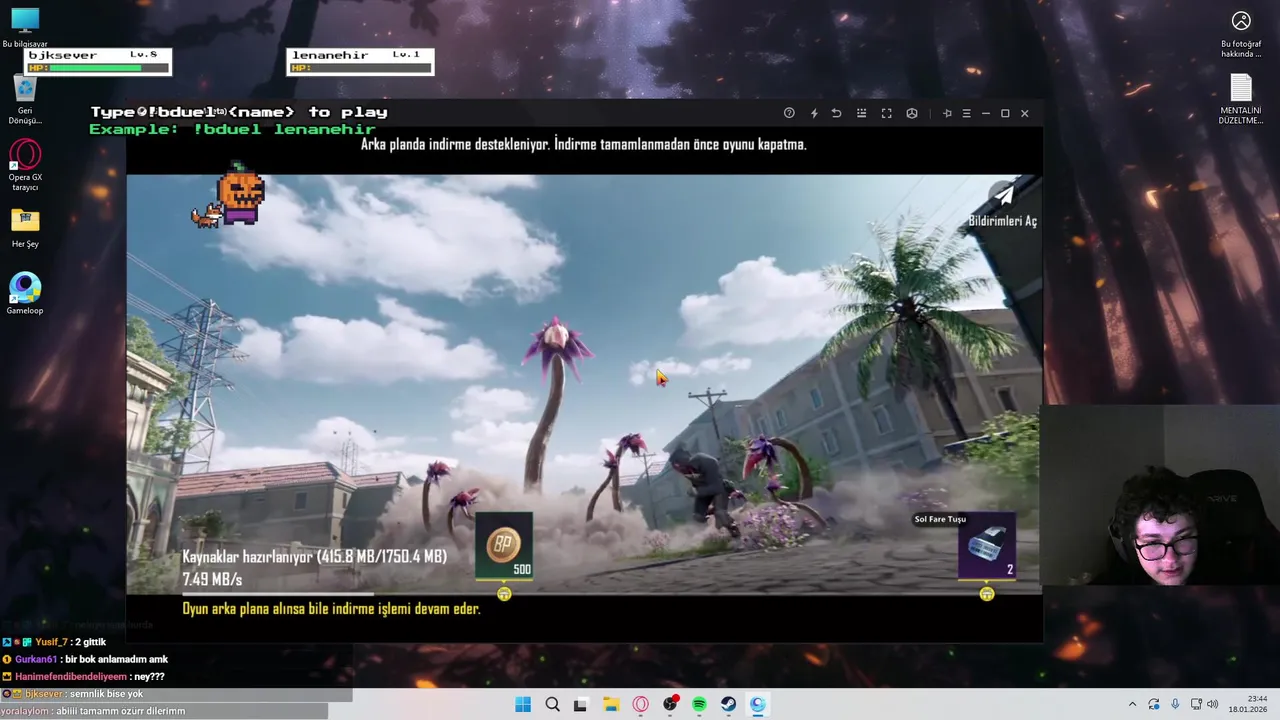Viewport: 1280px width, 720px height.
Task: Minimize the Gameloop window
Action: 985,114
